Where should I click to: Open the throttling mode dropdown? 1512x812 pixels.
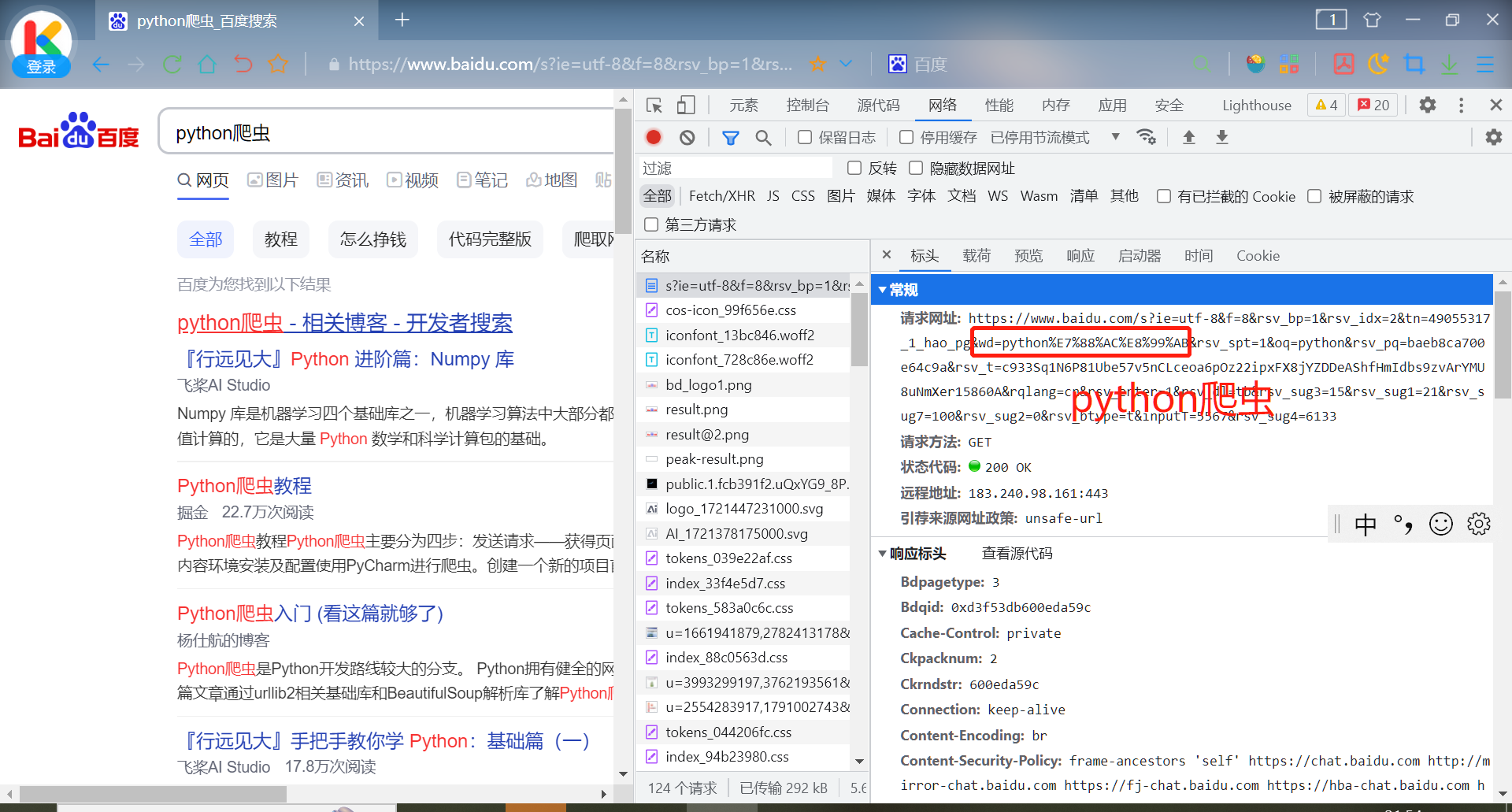point(1055,137)
